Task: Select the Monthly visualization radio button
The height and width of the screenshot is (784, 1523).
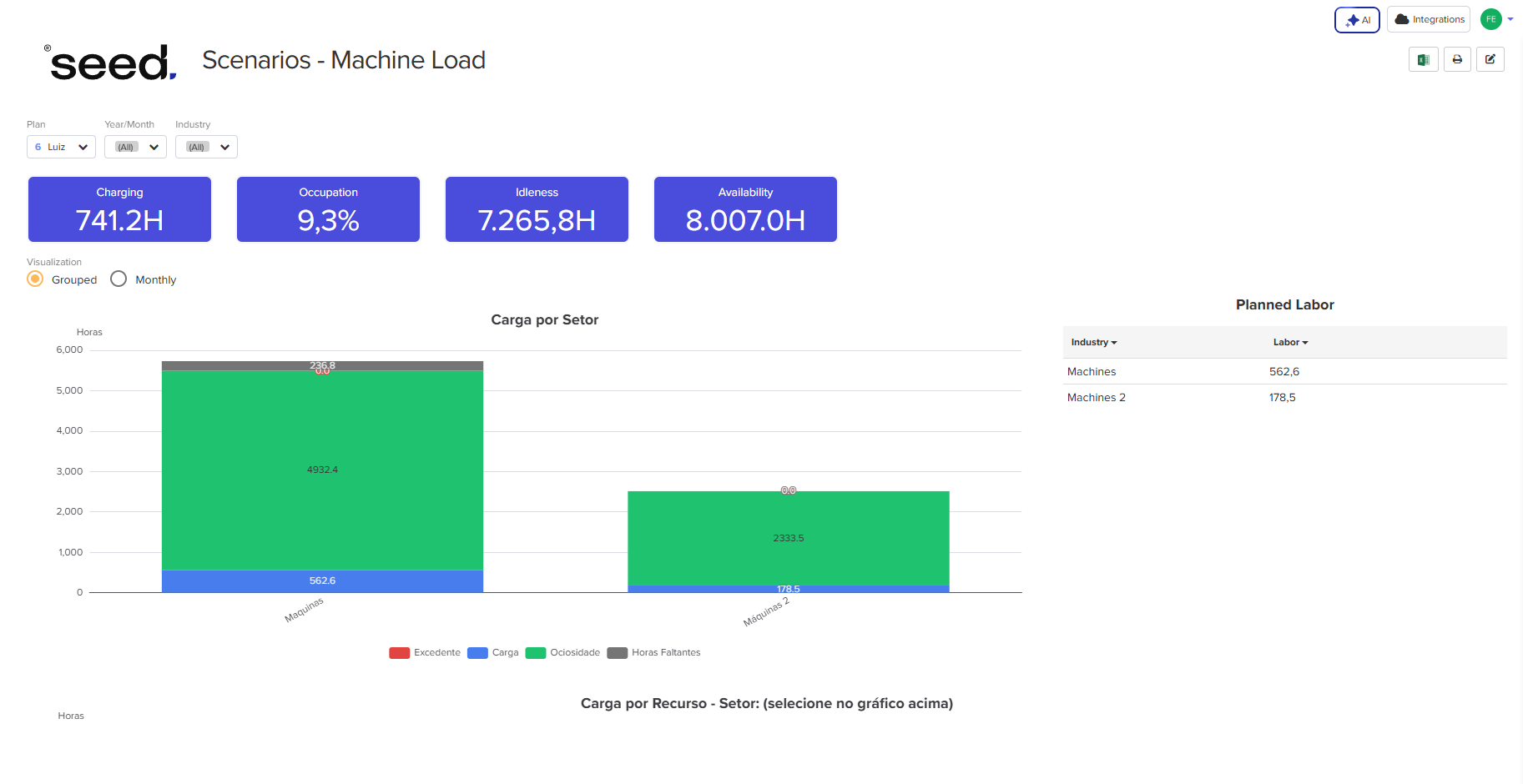Action: tap(119, 279)
